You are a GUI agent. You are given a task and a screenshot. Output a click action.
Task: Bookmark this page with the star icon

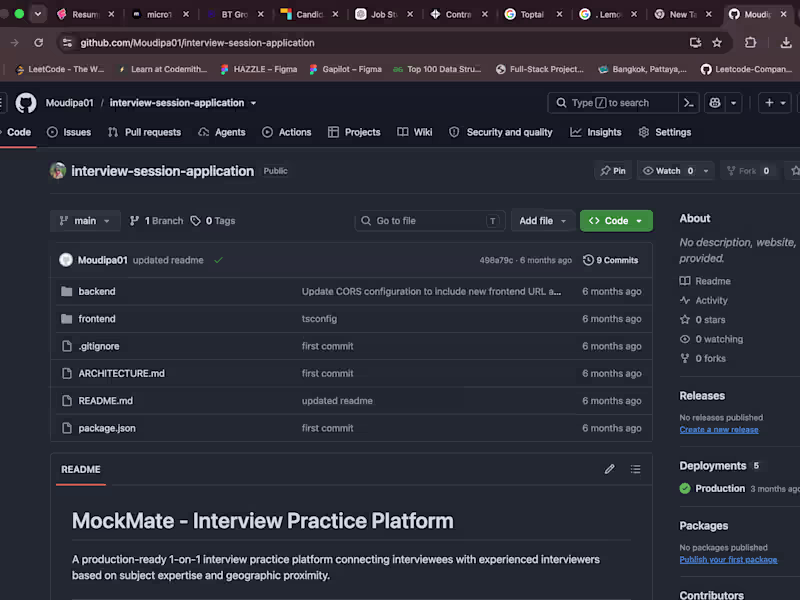[x=717, y=43]
